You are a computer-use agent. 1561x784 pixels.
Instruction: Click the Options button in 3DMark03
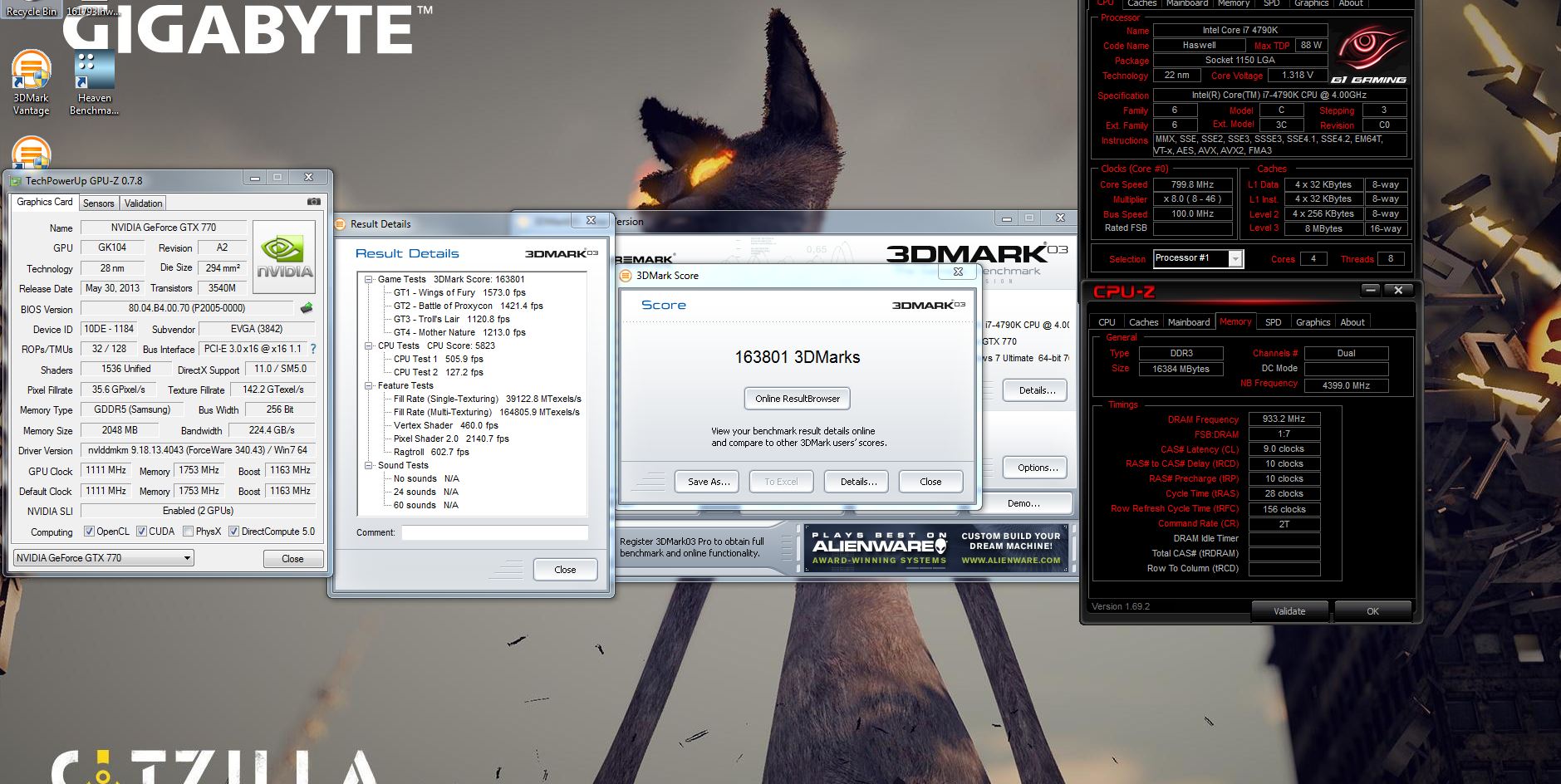coord(1037,468)
